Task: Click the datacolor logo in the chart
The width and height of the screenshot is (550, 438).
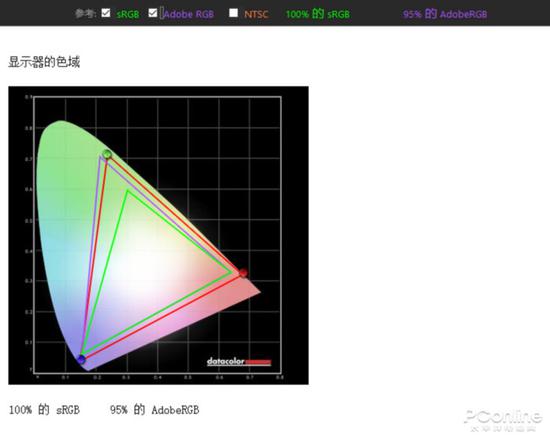Action: click(x=239, y=361)
